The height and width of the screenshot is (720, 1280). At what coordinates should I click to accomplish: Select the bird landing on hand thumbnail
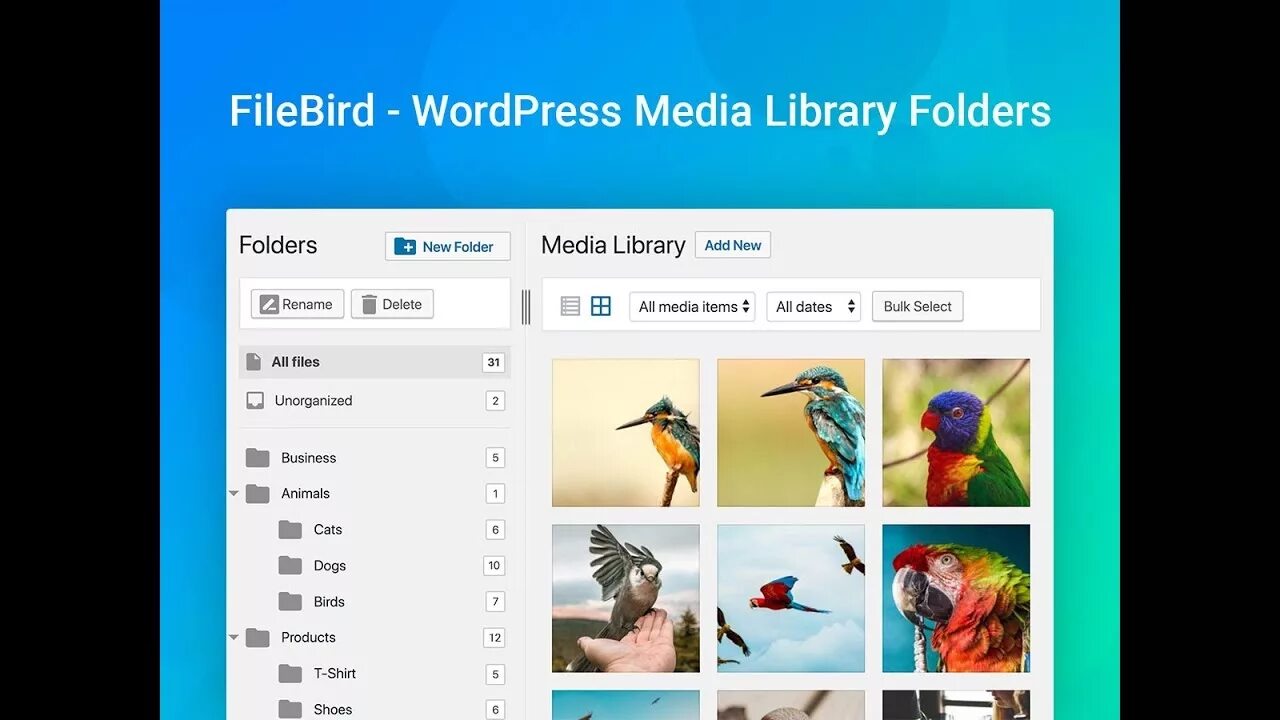click(626, 598)
